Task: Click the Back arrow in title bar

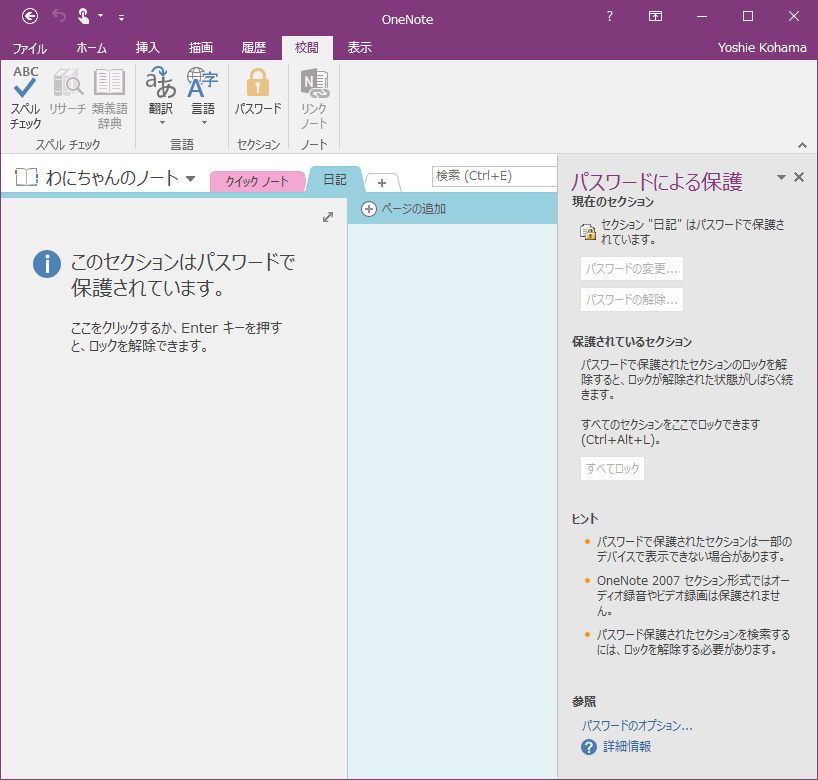Action: click(x=30, y=17)
